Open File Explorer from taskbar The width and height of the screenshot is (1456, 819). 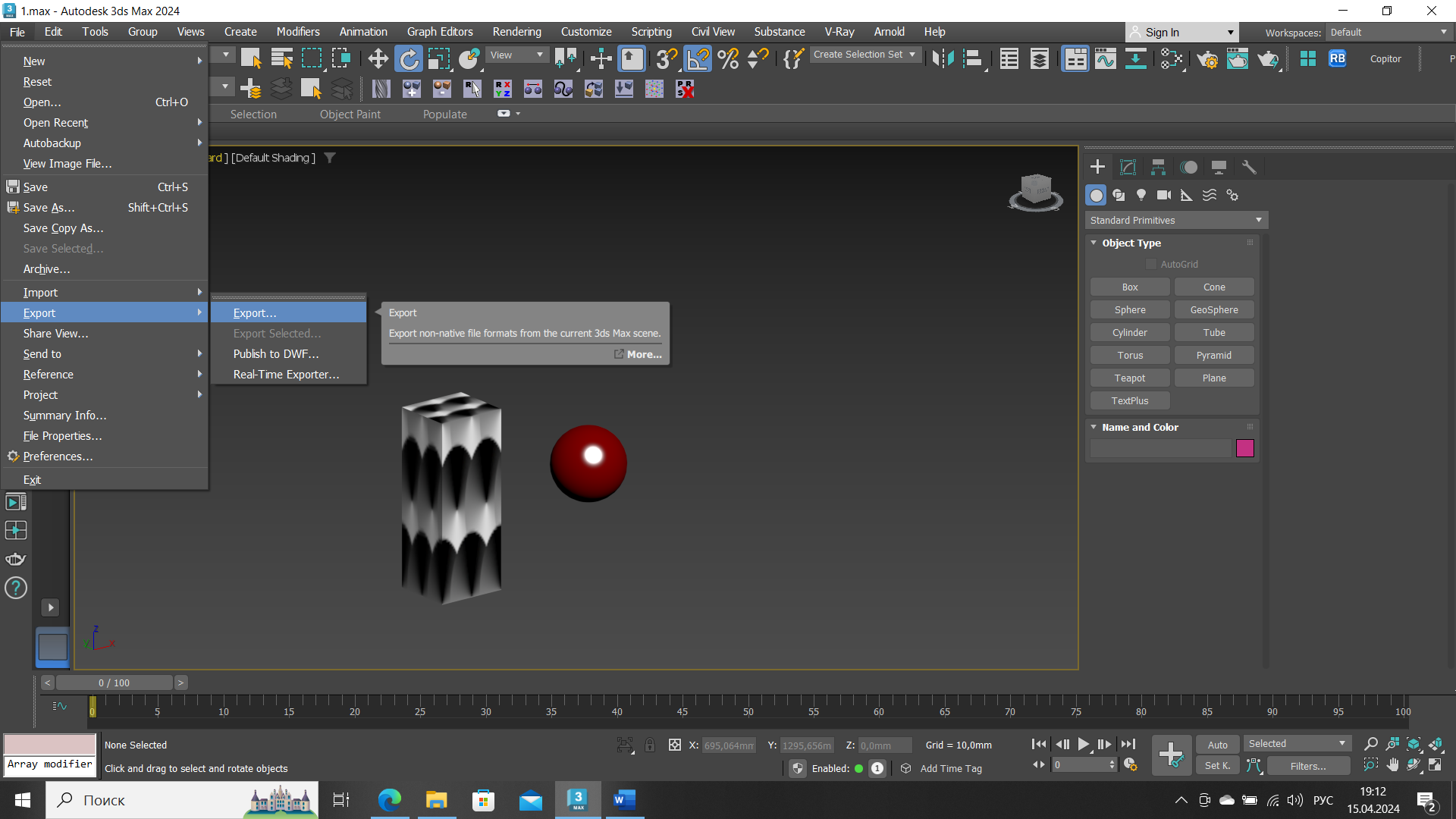(436, 800)
